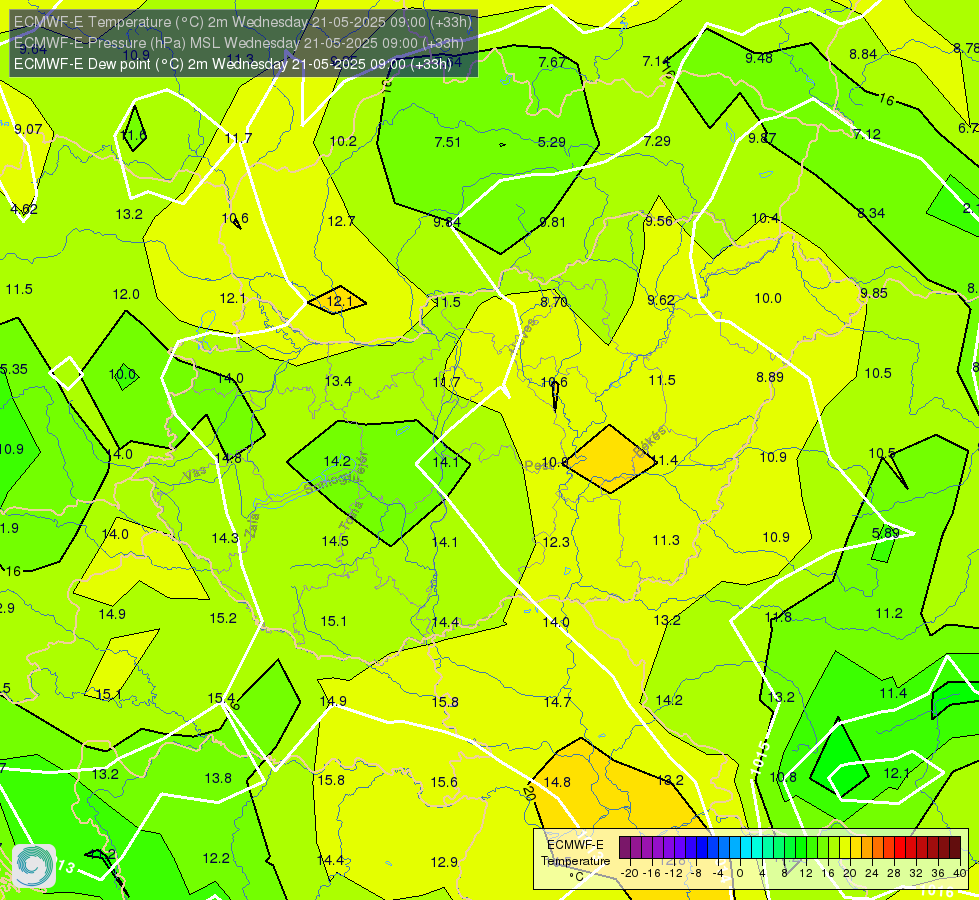Click the temperature value 12.3
Image resolution: width=979 pixels, height=900 pixels.
(x=556, y=542)
